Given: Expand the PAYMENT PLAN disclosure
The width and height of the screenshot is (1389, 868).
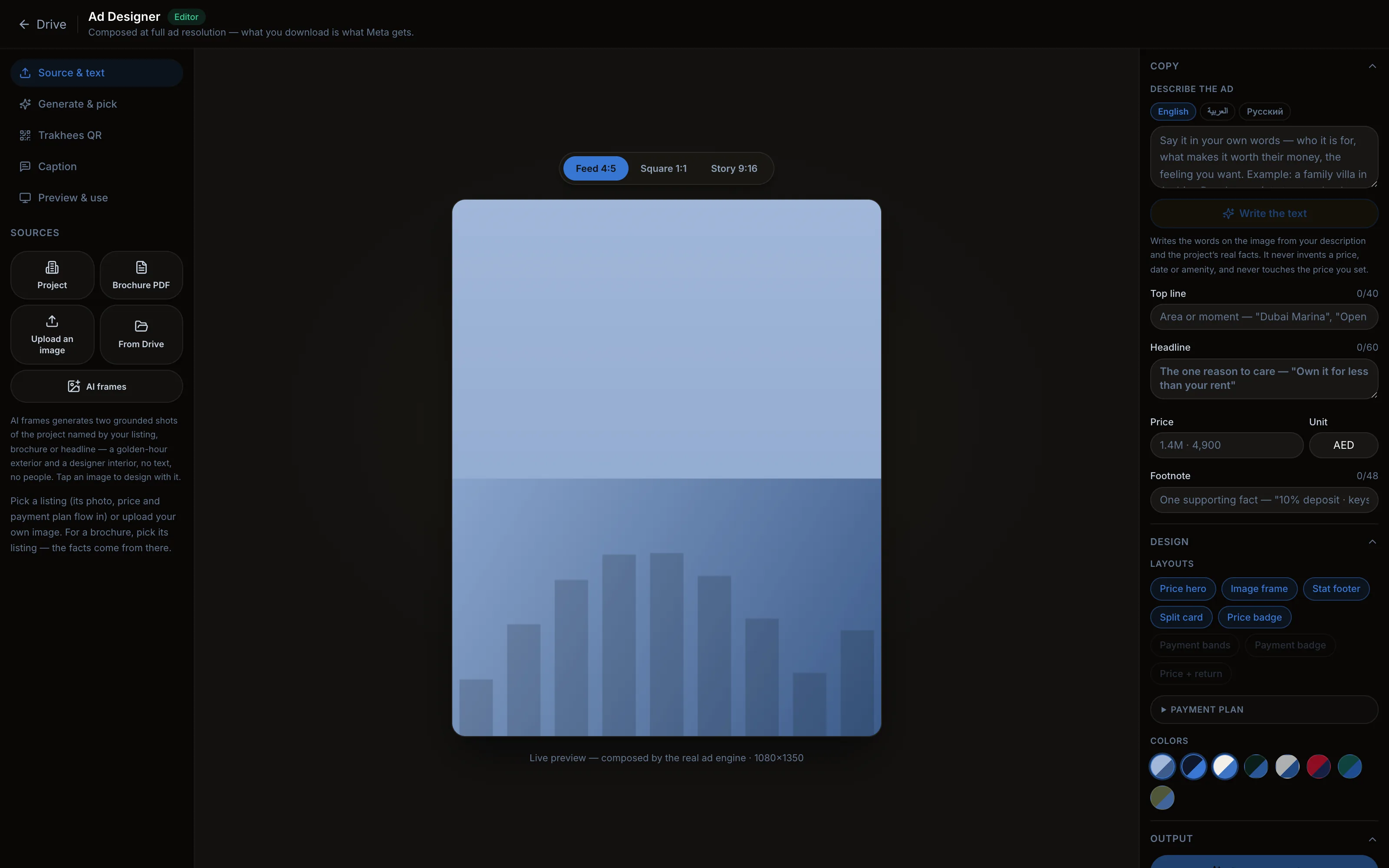Looking at the screenshot, I should click(1264, 710).
